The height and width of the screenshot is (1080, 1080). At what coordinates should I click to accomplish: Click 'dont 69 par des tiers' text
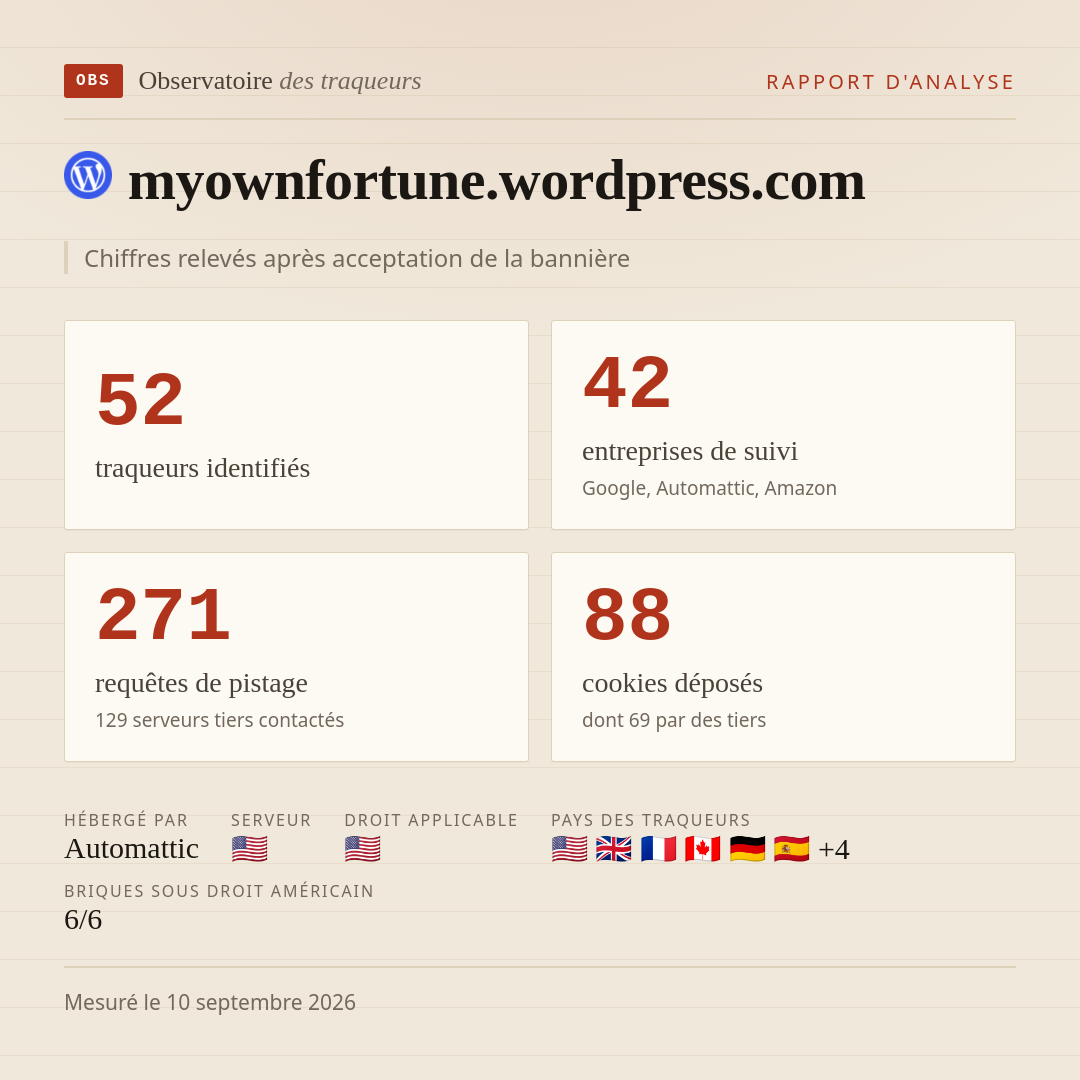(x=674, y=720)
